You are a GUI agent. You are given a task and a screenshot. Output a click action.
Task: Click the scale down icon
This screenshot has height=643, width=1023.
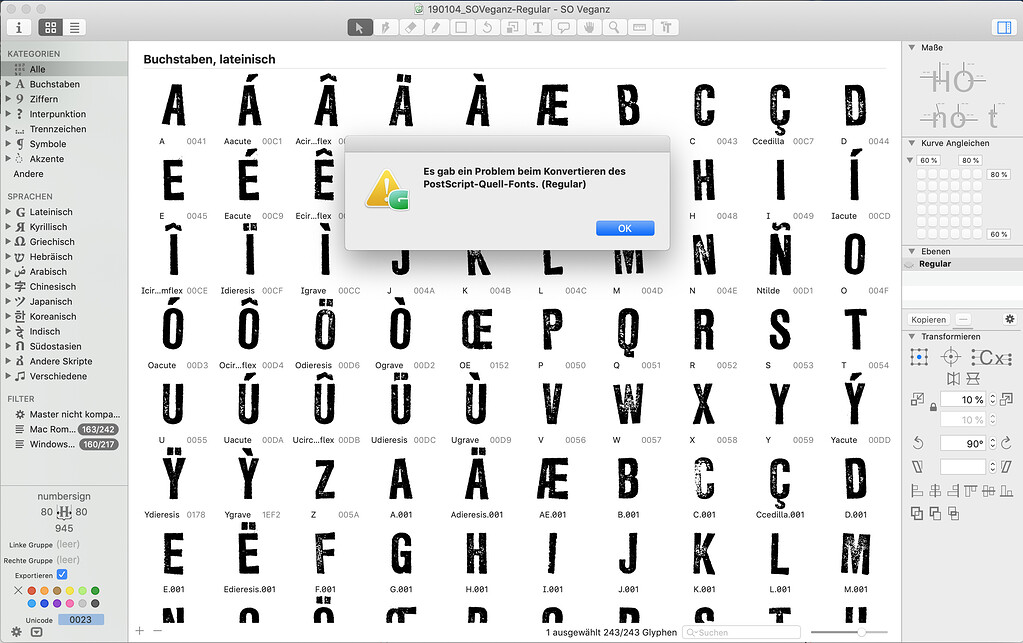click(x=917, y=399)
